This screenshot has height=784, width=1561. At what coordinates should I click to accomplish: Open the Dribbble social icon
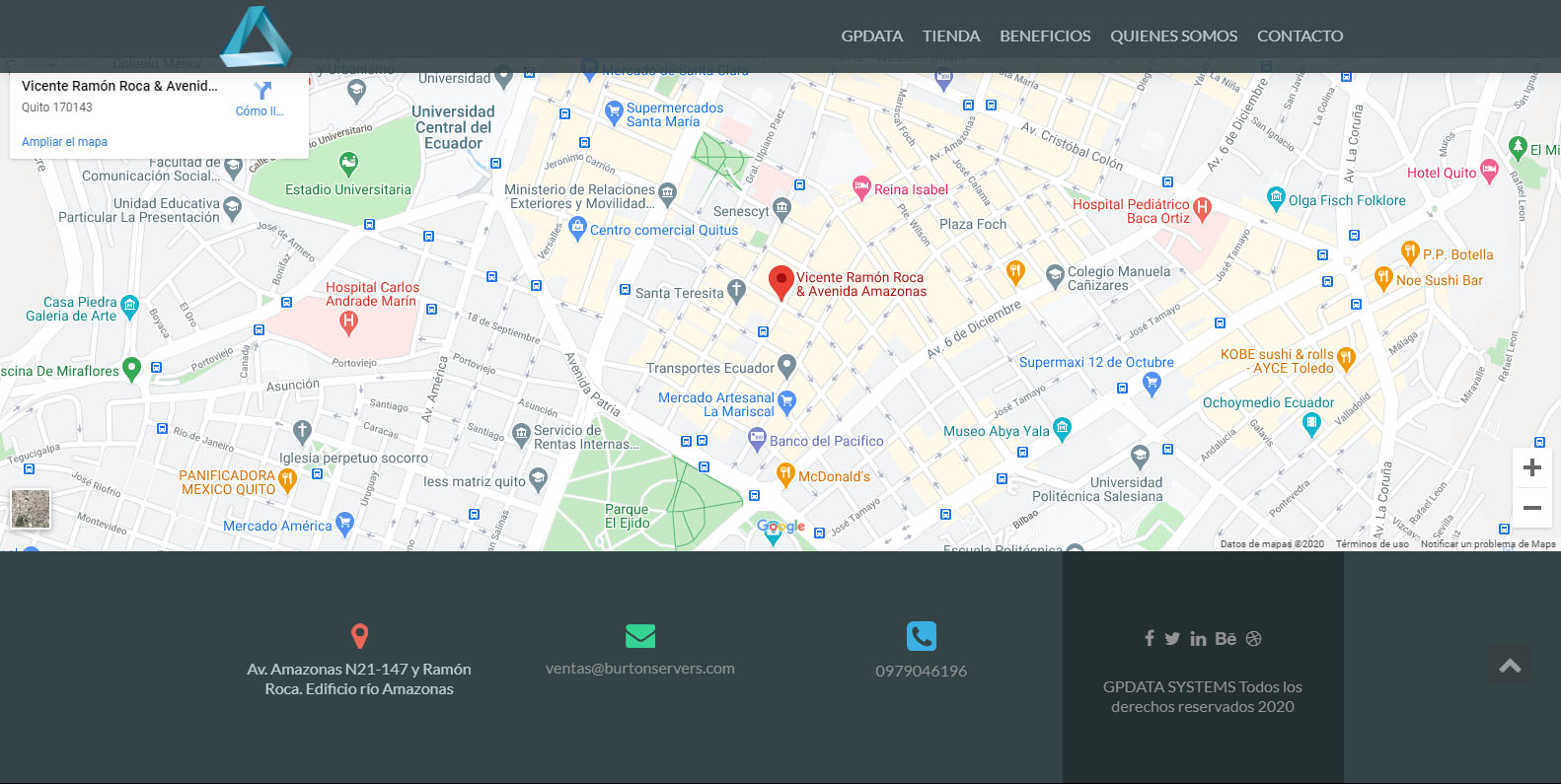[1254, 639]
